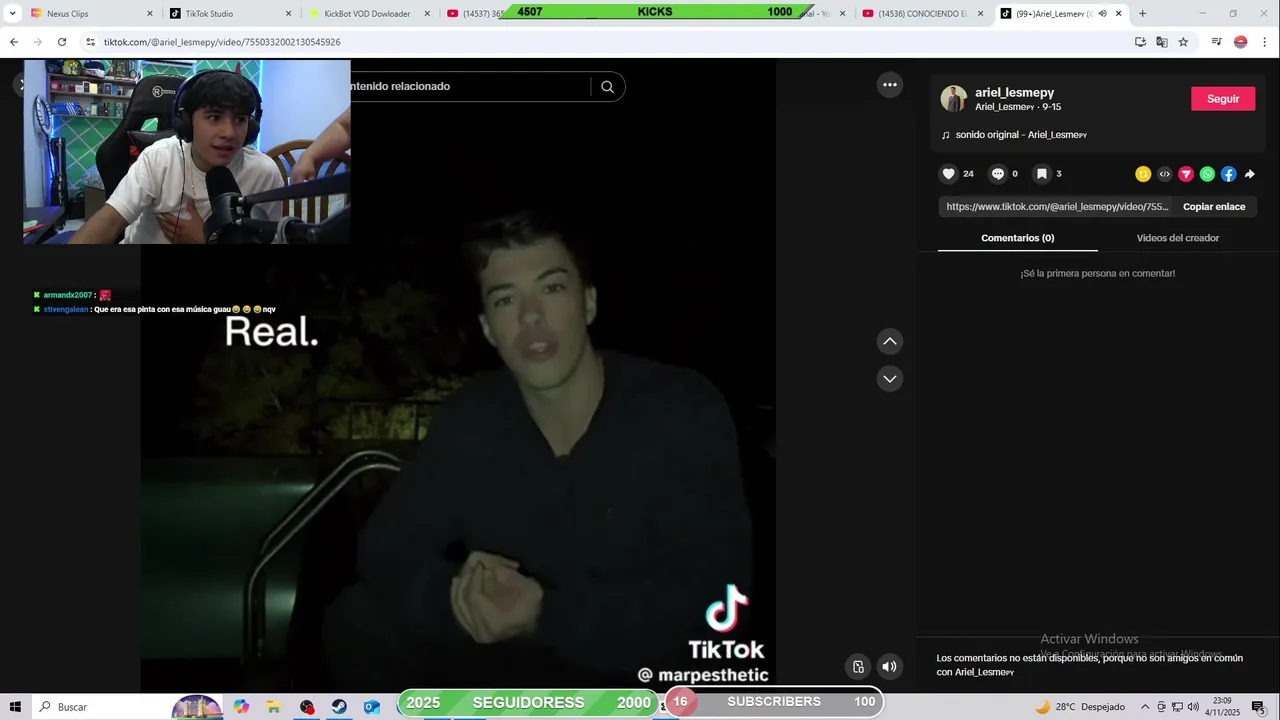The width and height of the screenshot is (1280, 720).
Task: Toggle the auto-scroll icon beside volume
Action: coord(858,667)
